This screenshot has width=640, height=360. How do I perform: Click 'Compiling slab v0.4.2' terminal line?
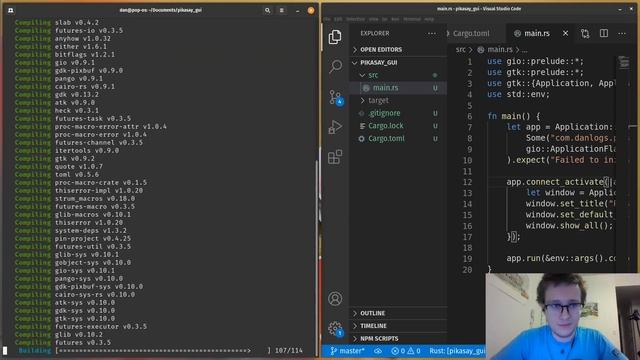coord(57,22)
